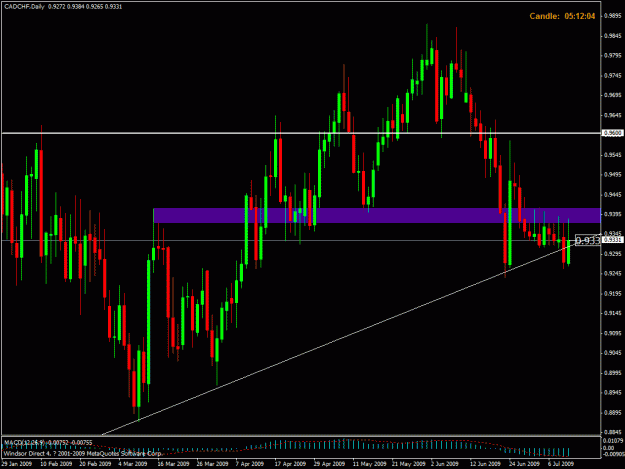
Task: Click the 0.9600 horizontal line price tag
Action: (613, 133)
